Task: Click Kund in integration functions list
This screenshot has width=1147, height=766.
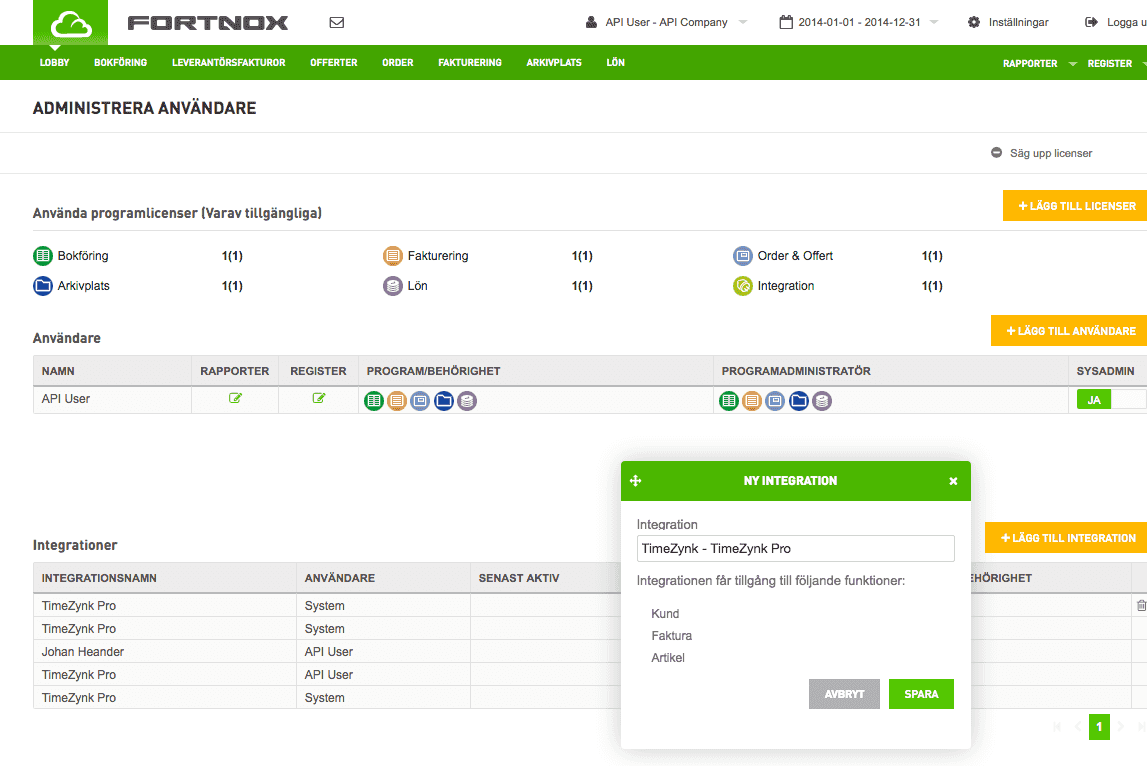Action: (x=666, y=614)
